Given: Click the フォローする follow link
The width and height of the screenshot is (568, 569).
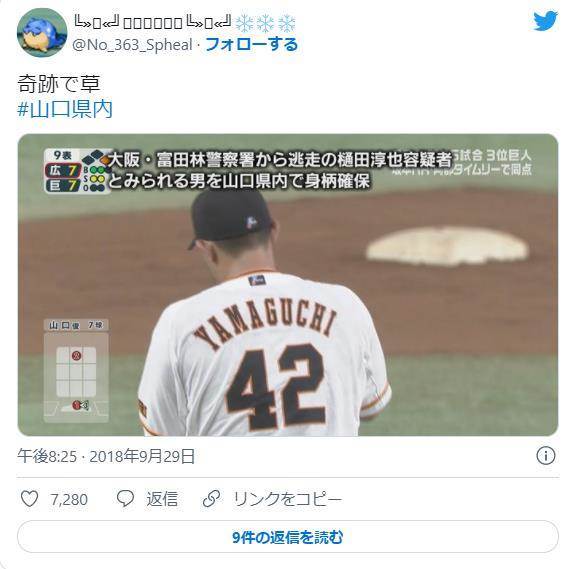Looking at the screenshot, I should [252, 45].
